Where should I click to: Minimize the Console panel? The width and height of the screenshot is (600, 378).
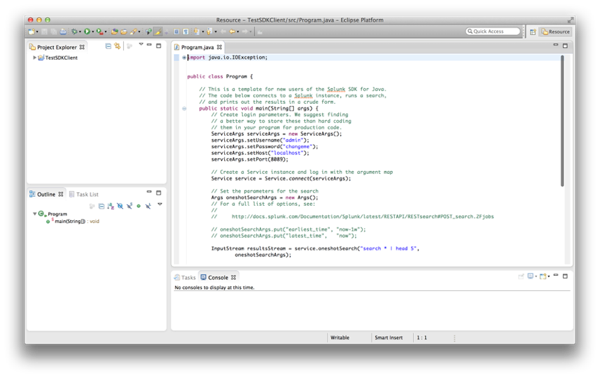coord(556,275)
